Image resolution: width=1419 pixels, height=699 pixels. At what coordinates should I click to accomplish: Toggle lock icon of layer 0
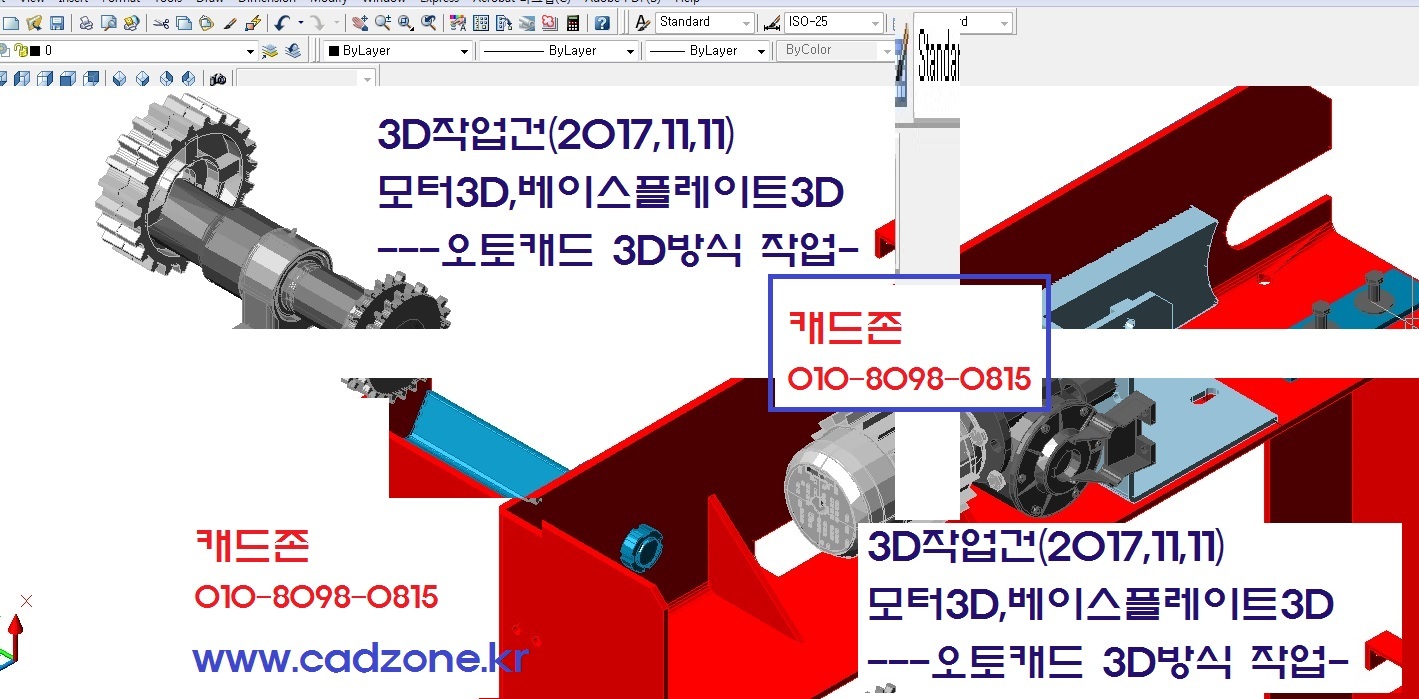click(20, 50)
